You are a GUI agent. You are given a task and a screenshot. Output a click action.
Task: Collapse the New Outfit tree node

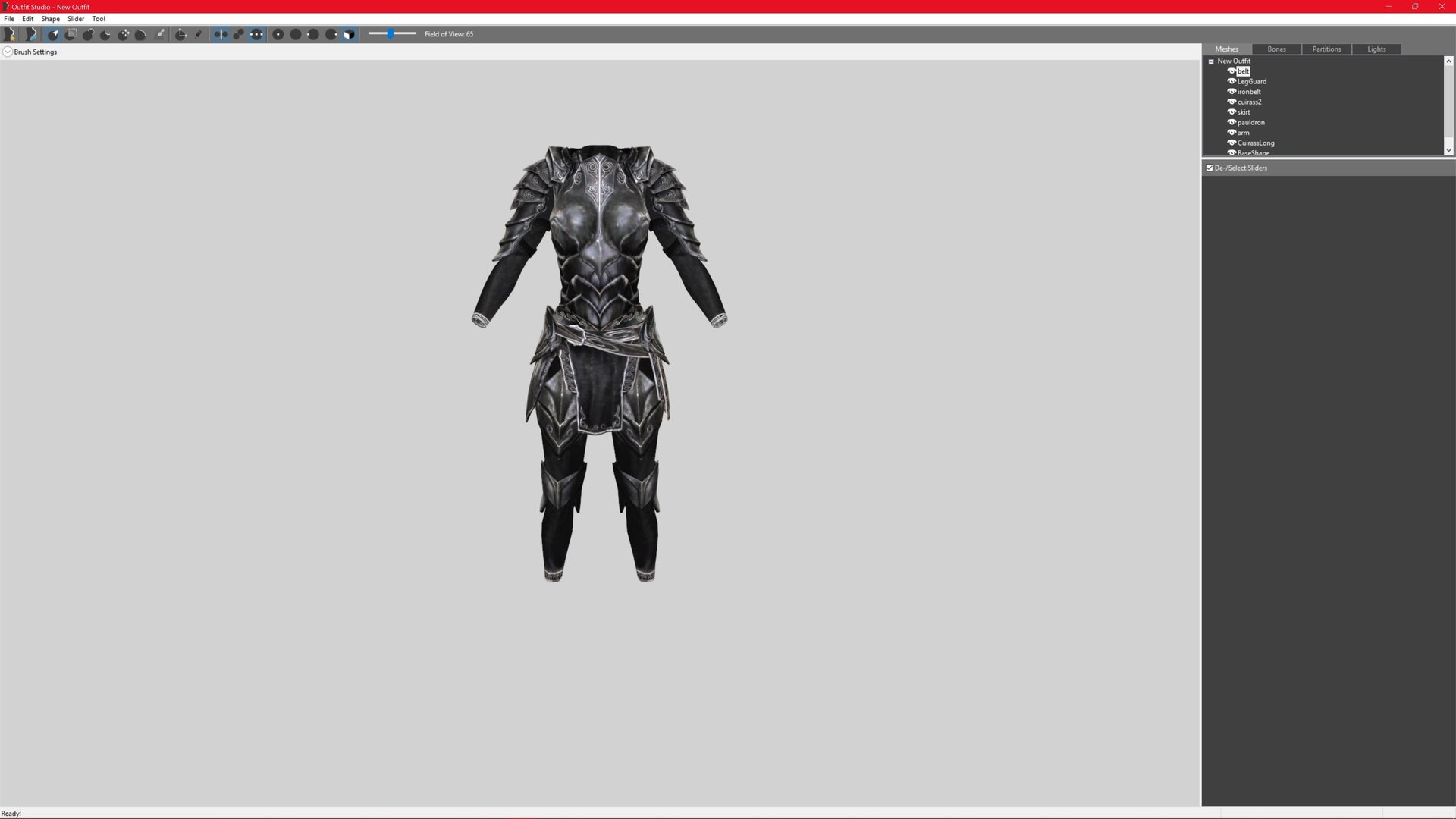pyautogui.click(x=1211, y=61)
